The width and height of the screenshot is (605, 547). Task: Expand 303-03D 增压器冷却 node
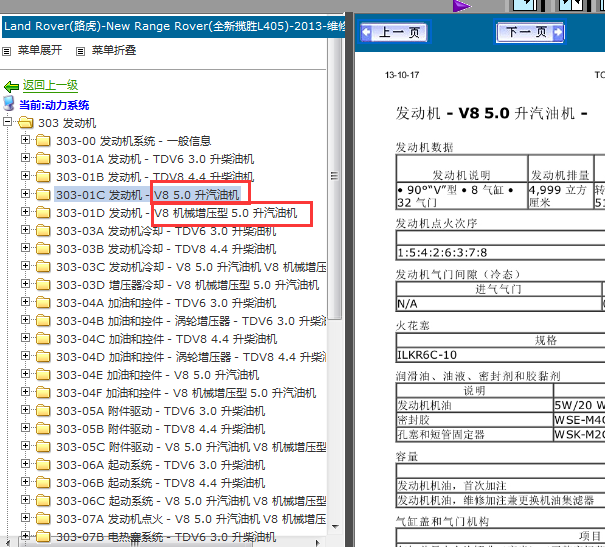[25, 284]
